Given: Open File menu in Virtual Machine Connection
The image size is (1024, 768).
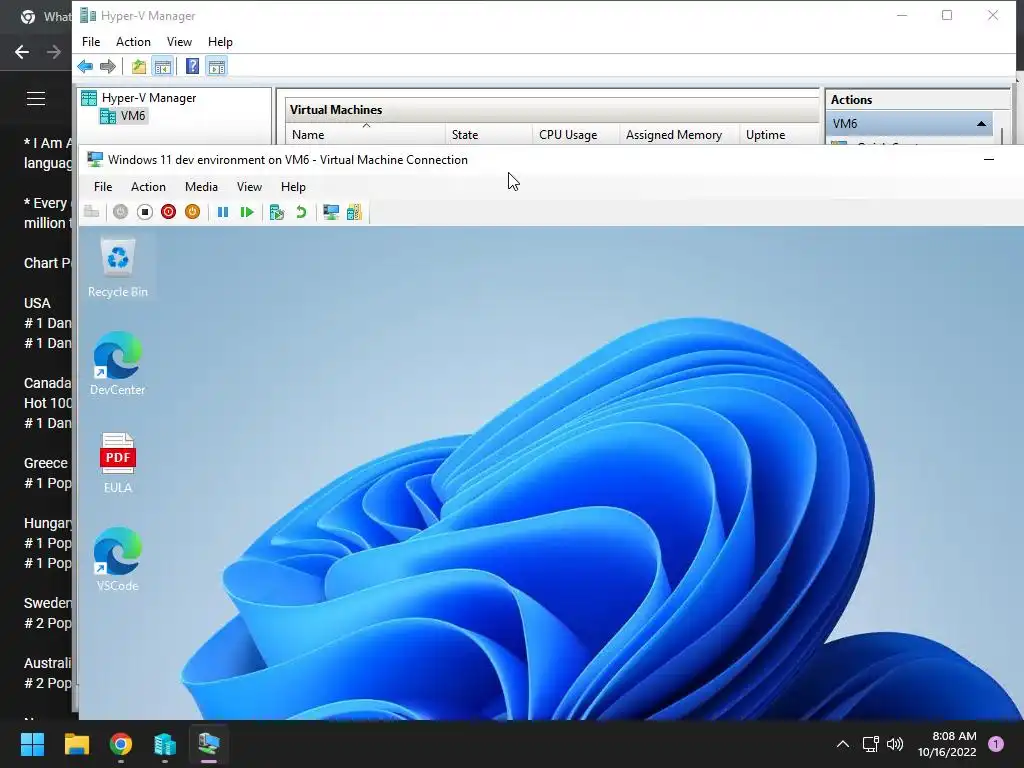Looking at the screenshot, I should (x=103, y=187).
